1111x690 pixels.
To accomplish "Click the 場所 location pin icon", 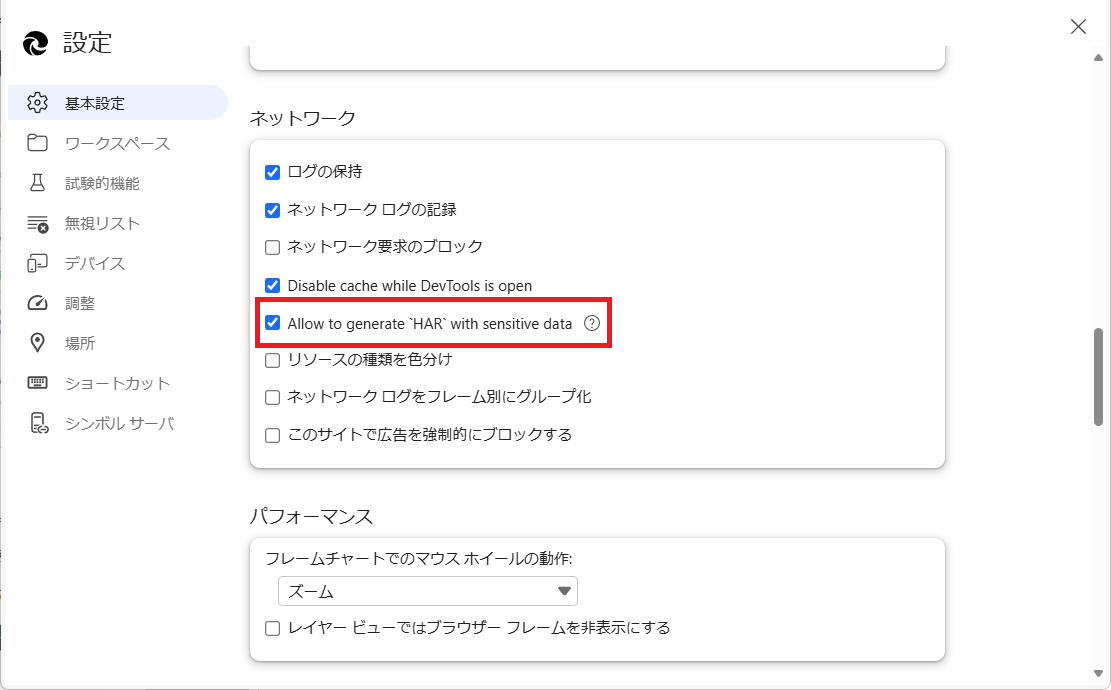I will coord(38,343).
